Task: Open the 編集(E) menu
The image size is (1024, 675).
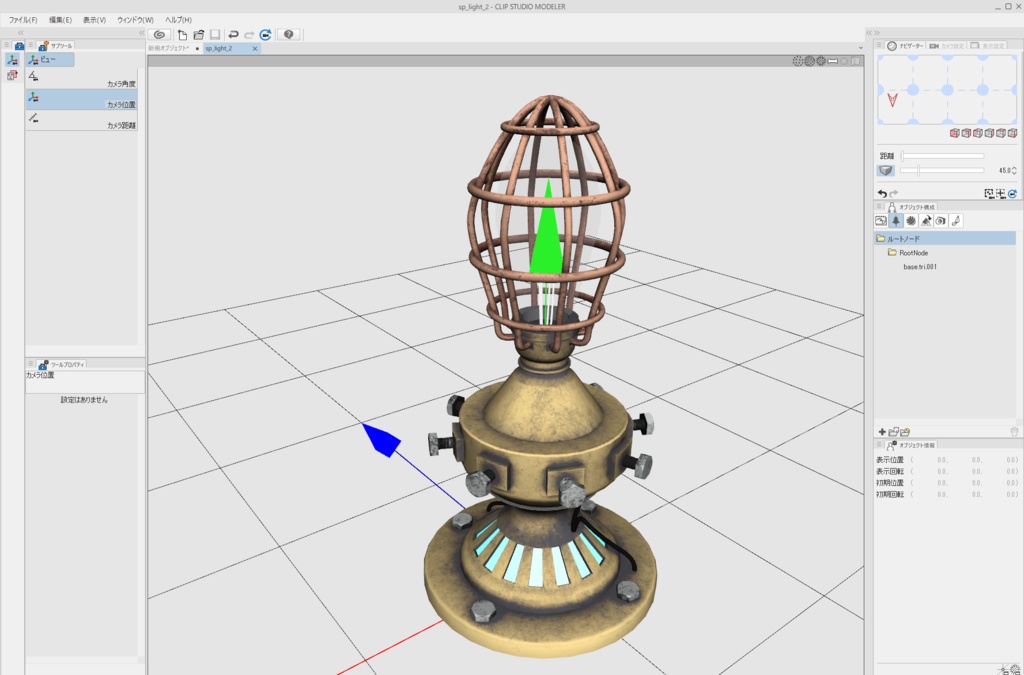Action: [60, 20]
